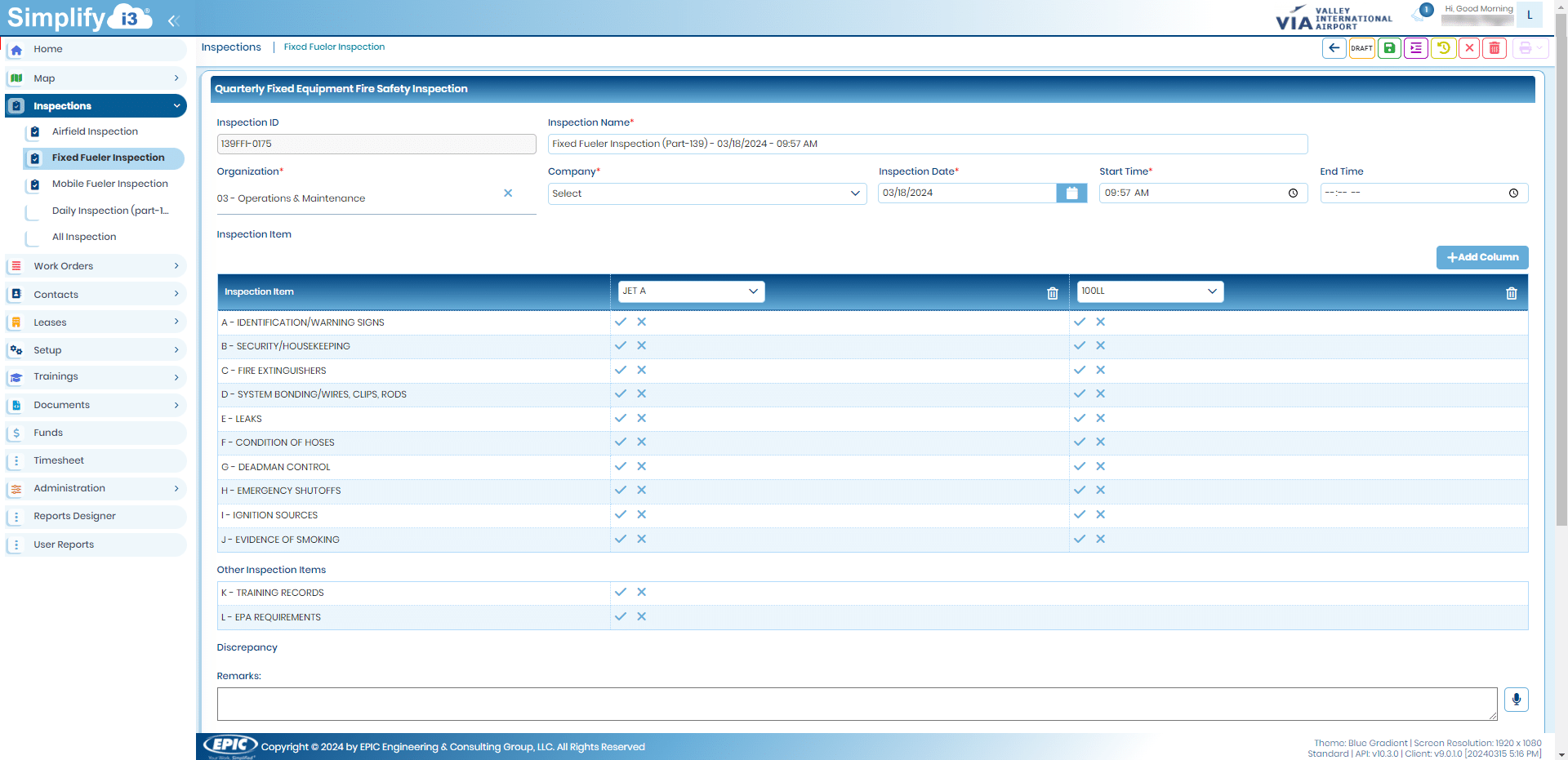
Task: Click the yellow history clock icon
Action: 1443,48
